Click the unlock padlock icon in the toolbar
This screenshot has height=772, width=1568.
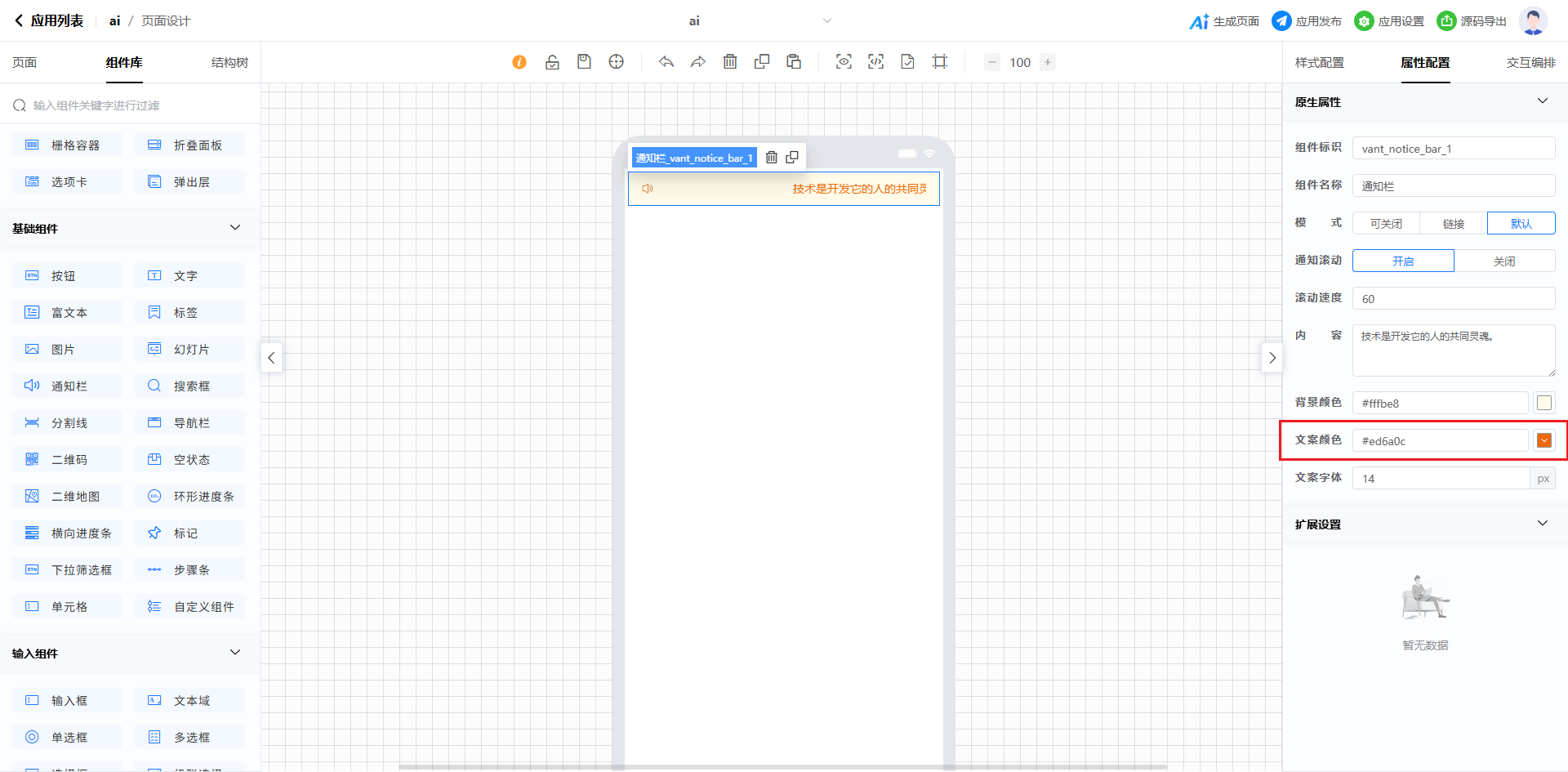pos(552,62)
